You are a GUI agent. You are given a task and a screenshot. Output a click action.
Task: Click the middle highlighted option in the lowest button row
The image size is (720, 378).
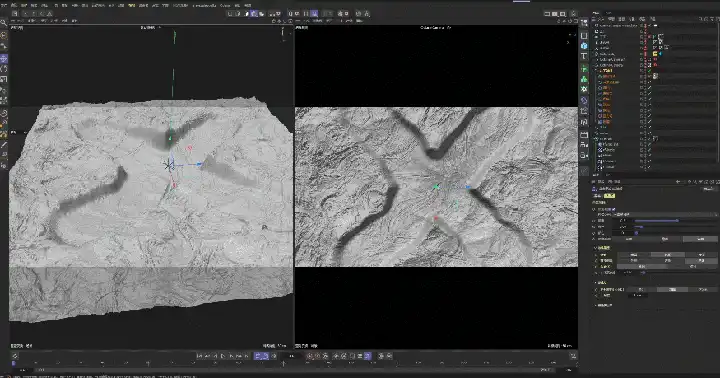tap(672, 290)
